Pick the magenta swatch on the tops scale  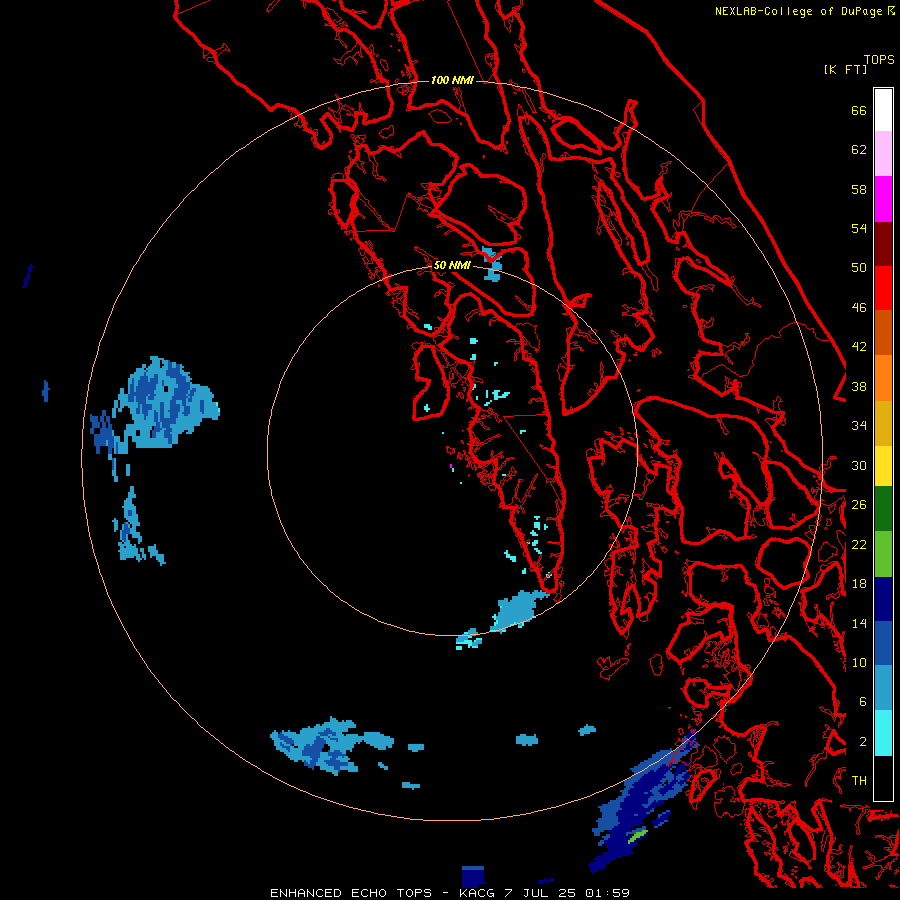coord(883,199)
